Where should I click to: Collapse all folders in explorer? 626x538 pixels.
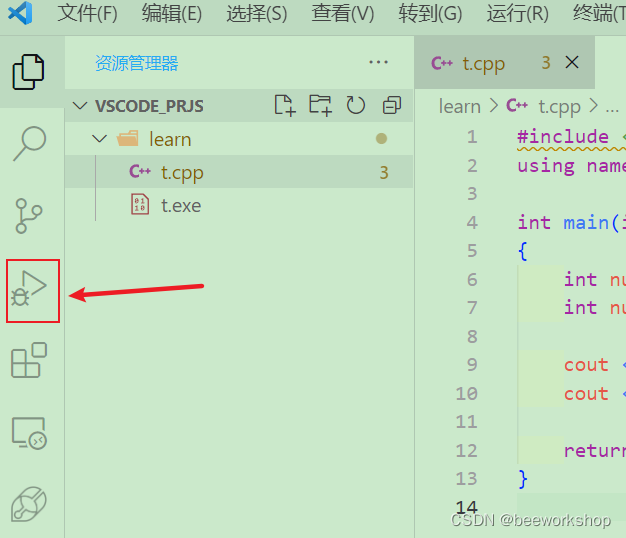point(392,106)
